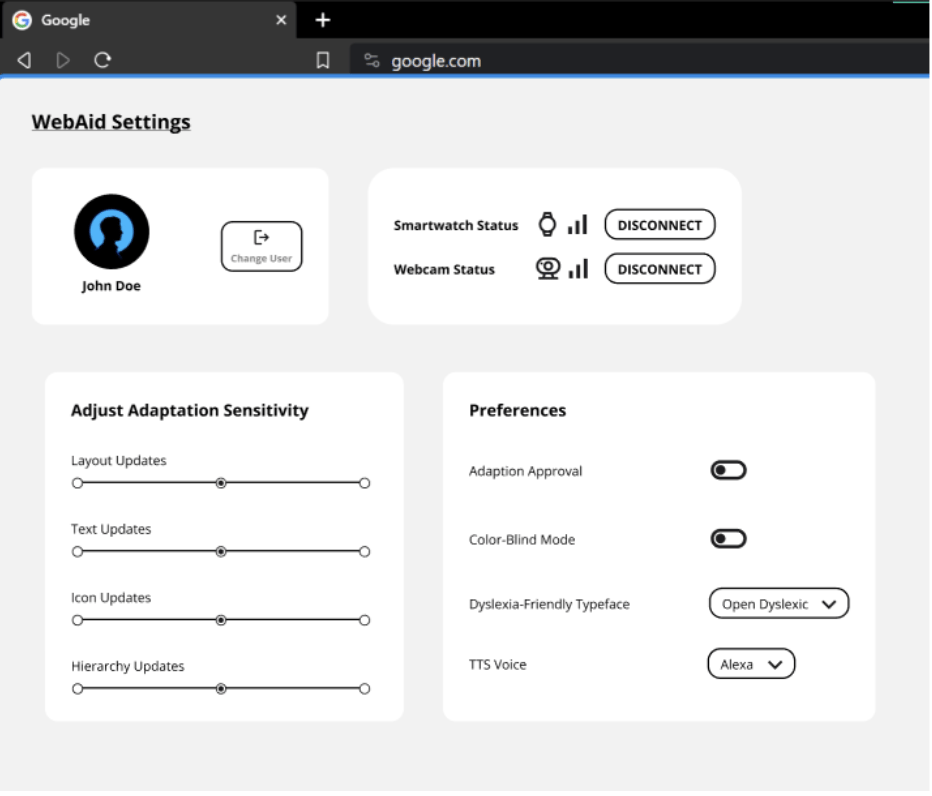This screenshot has width=932, height=796.
Task: Open the Dyslexia-Friendly Typeface dropdown
Action: point(778,604)
